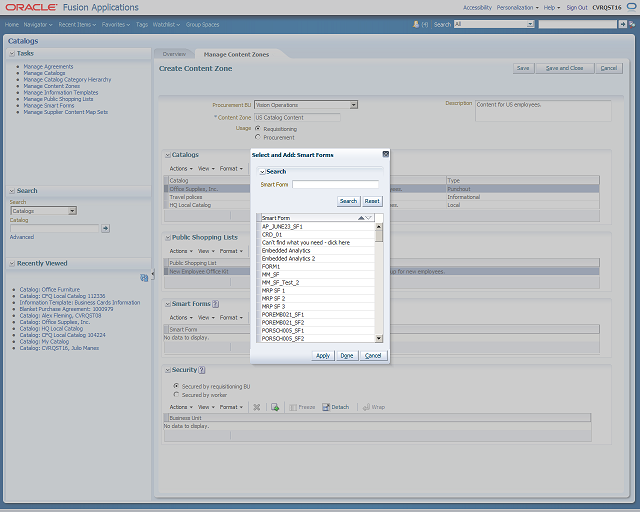The image size is (640, 512).
Task: Select Secured by worker option
Action: click(176, 394)
